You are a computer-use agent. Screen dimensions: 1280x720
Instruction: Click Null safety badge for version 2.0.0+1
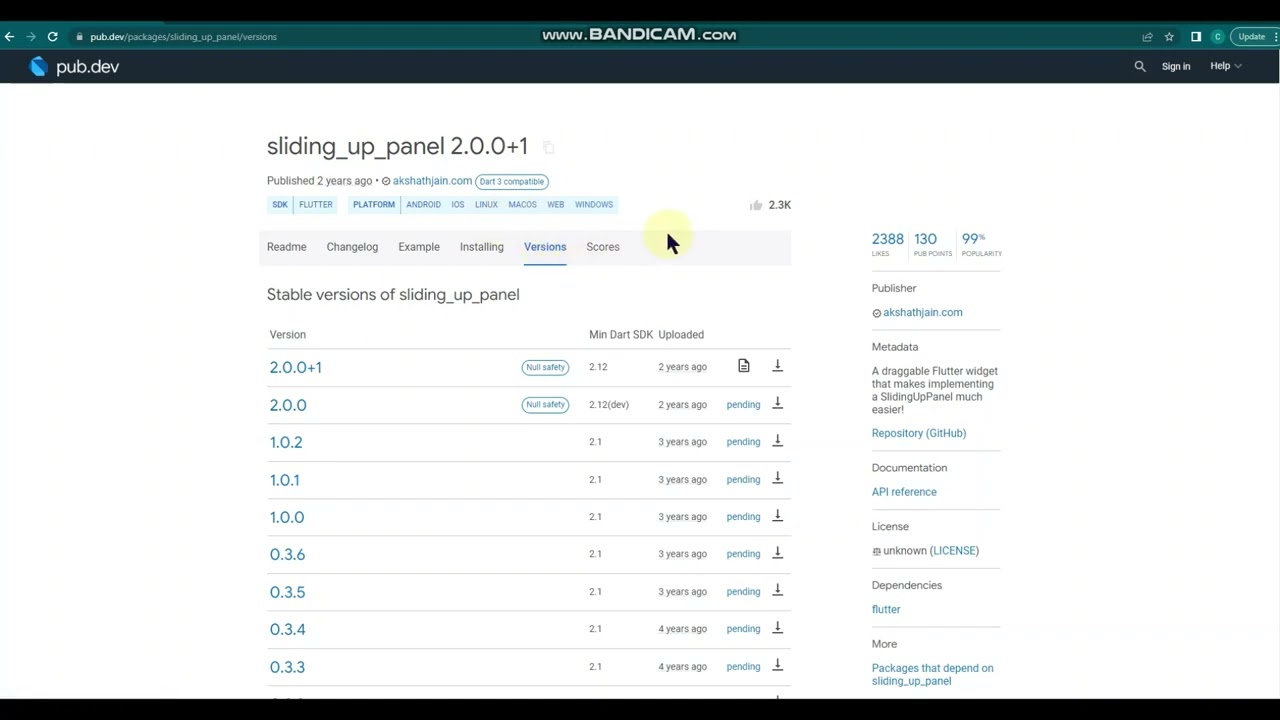tap(545, 367)
